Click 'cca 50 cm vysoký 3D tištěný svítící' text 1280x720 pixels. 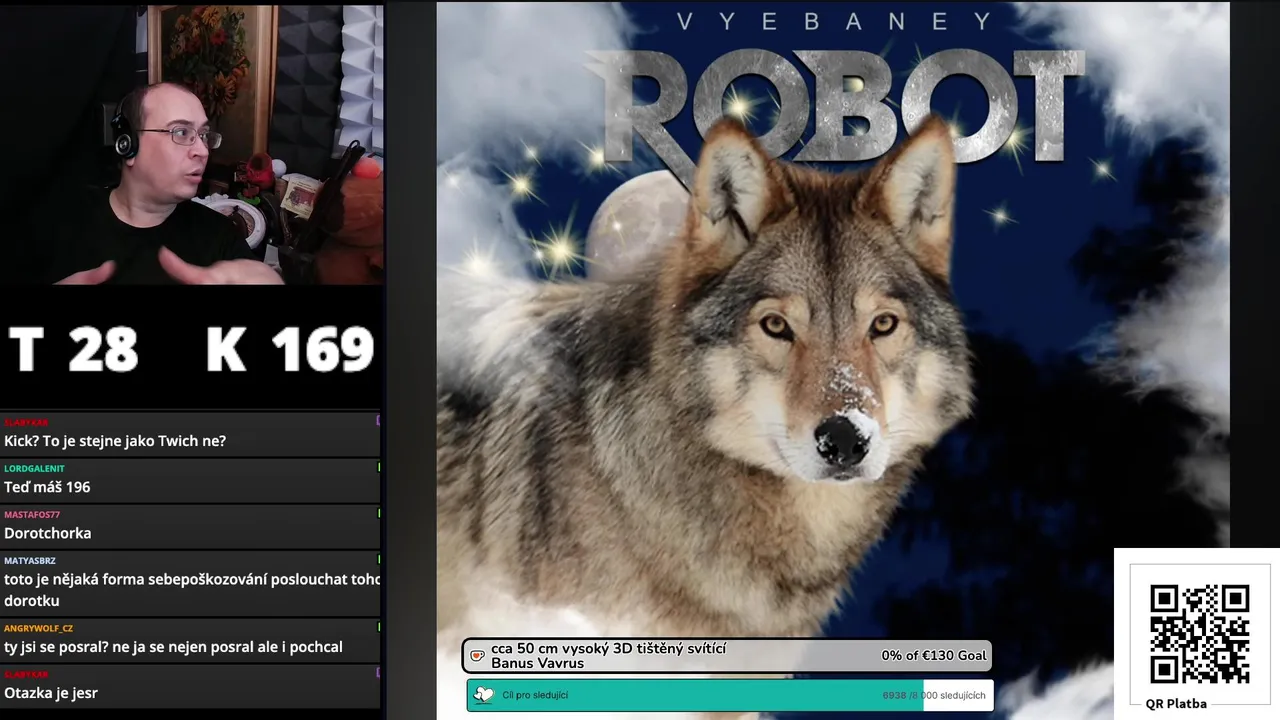click(608, 648)
